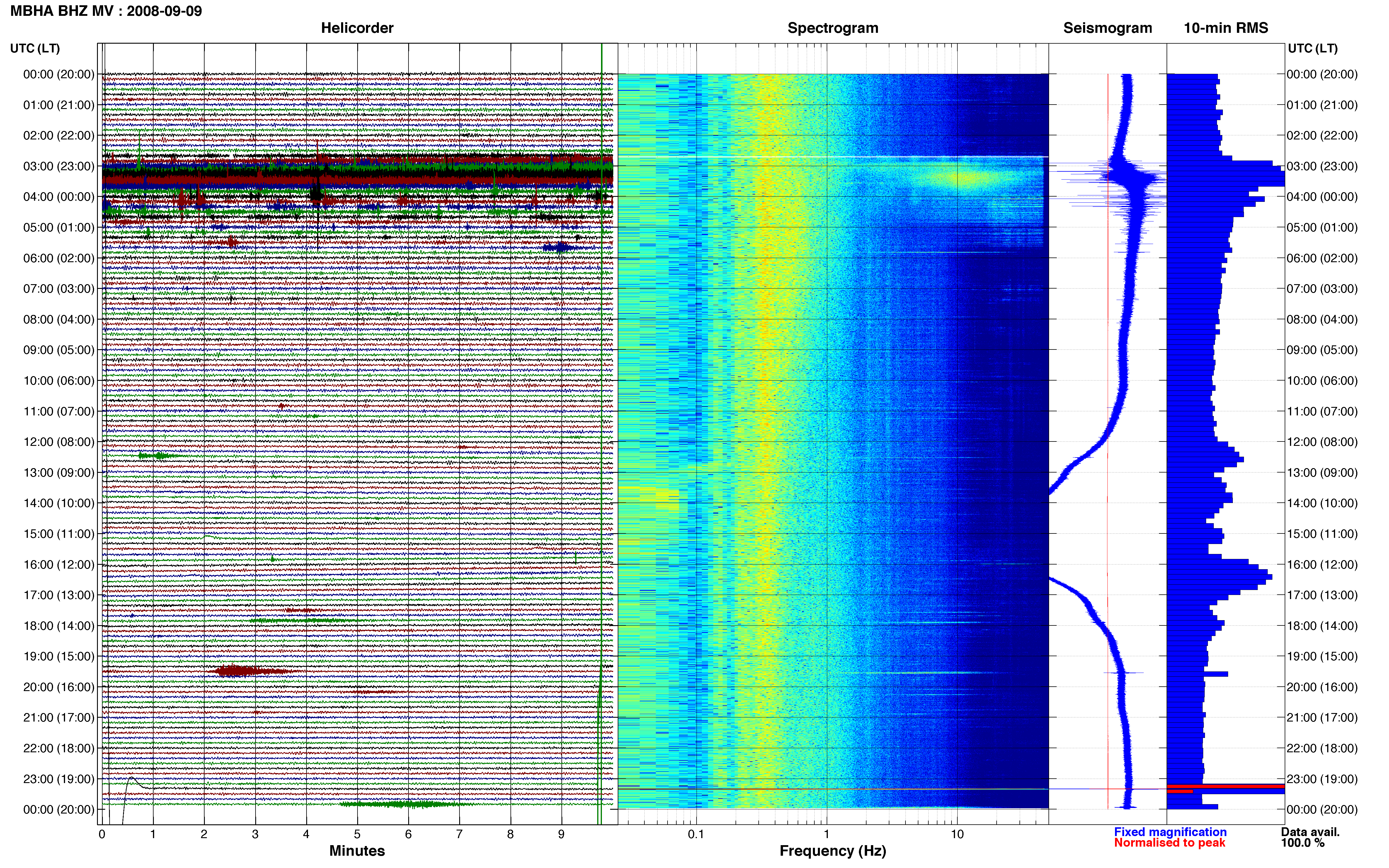Click left axis time label 07:00 (03:00)
This screenshot has width=1389, height=868.
click(x=59, y=289)
